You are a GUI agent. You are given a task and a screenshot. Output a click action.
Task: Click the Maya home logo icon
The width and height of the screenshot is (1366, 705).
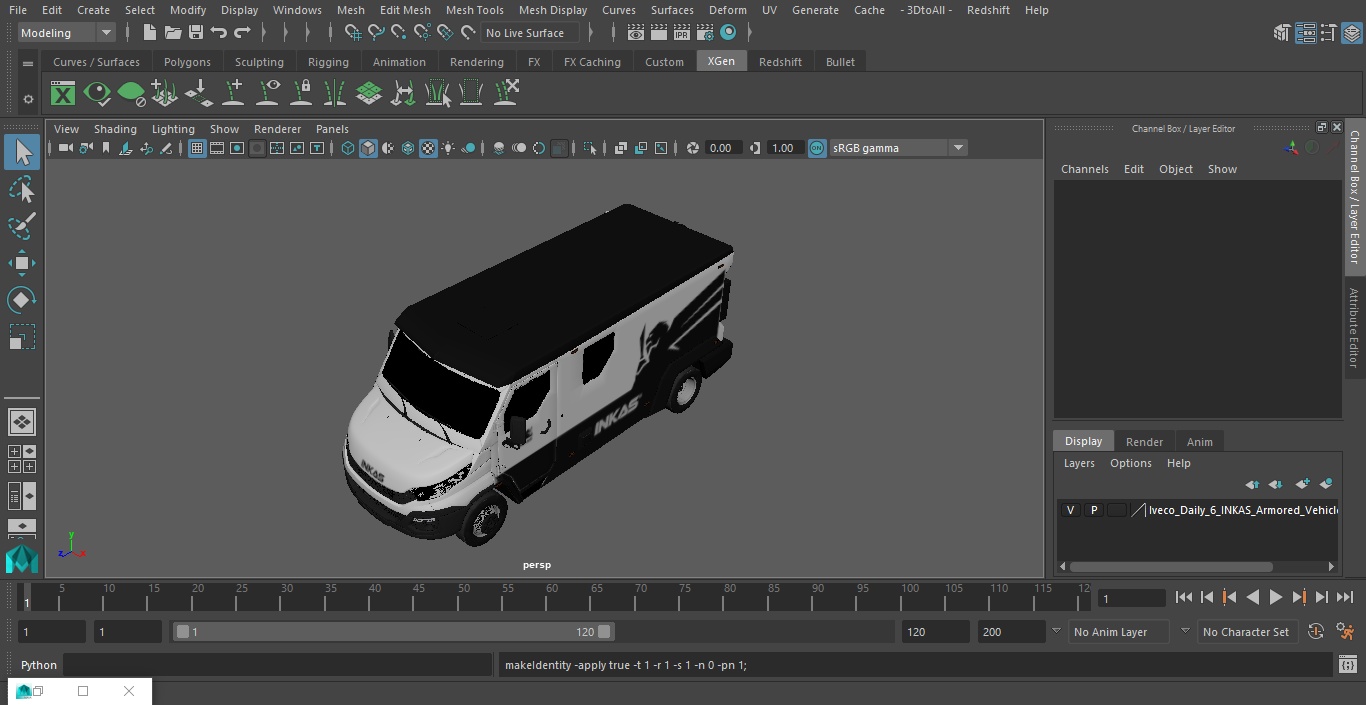coord(22,558)
